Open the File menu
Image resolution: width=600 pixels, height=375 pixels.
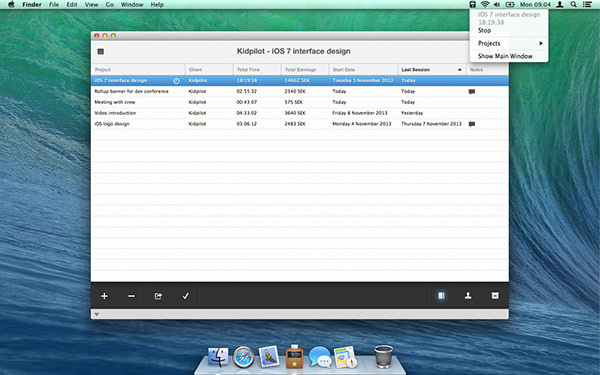pos(54,5)
